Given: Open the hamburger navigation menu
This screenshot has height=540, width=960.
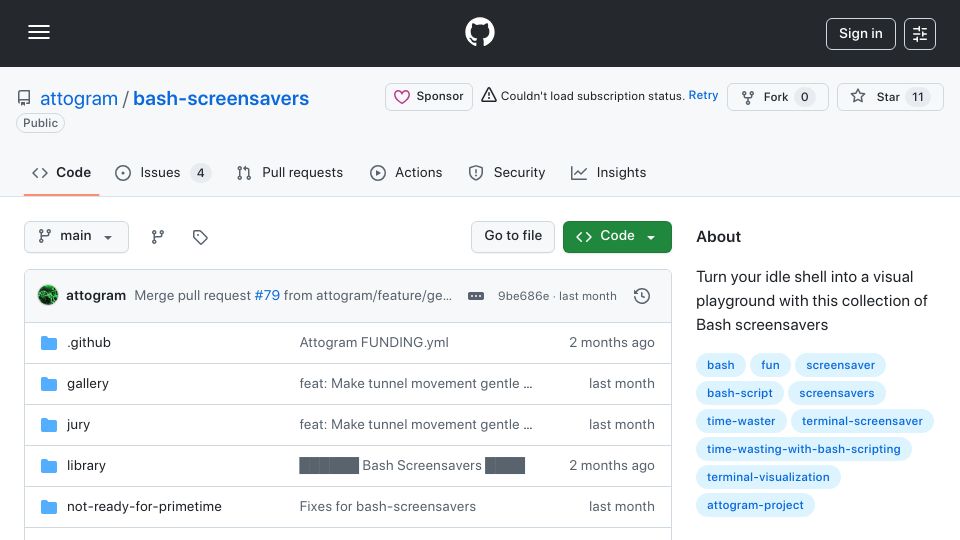Looking at the screenshot, I should coord(39,32).
